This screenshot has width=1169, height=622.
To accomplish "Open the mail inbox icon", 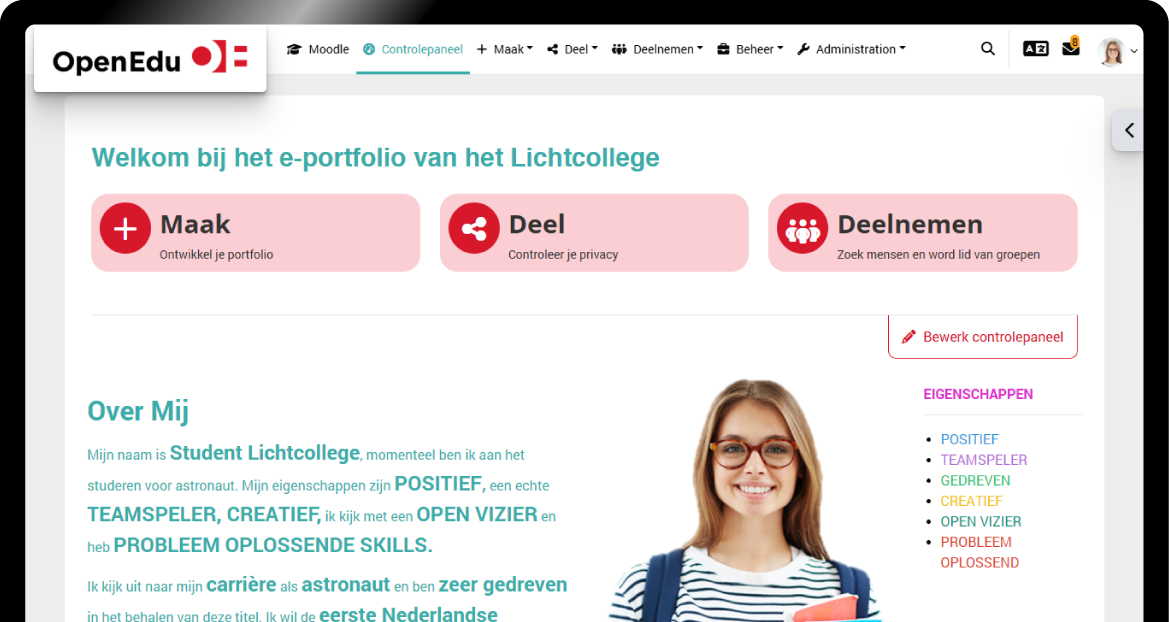I will pos(1071,48).
